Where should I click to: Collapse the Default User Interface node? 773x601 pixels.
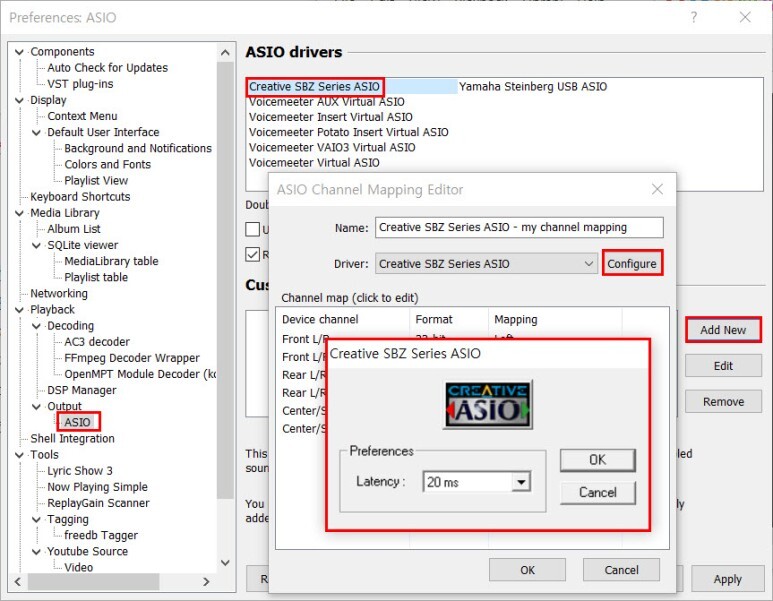36,132
